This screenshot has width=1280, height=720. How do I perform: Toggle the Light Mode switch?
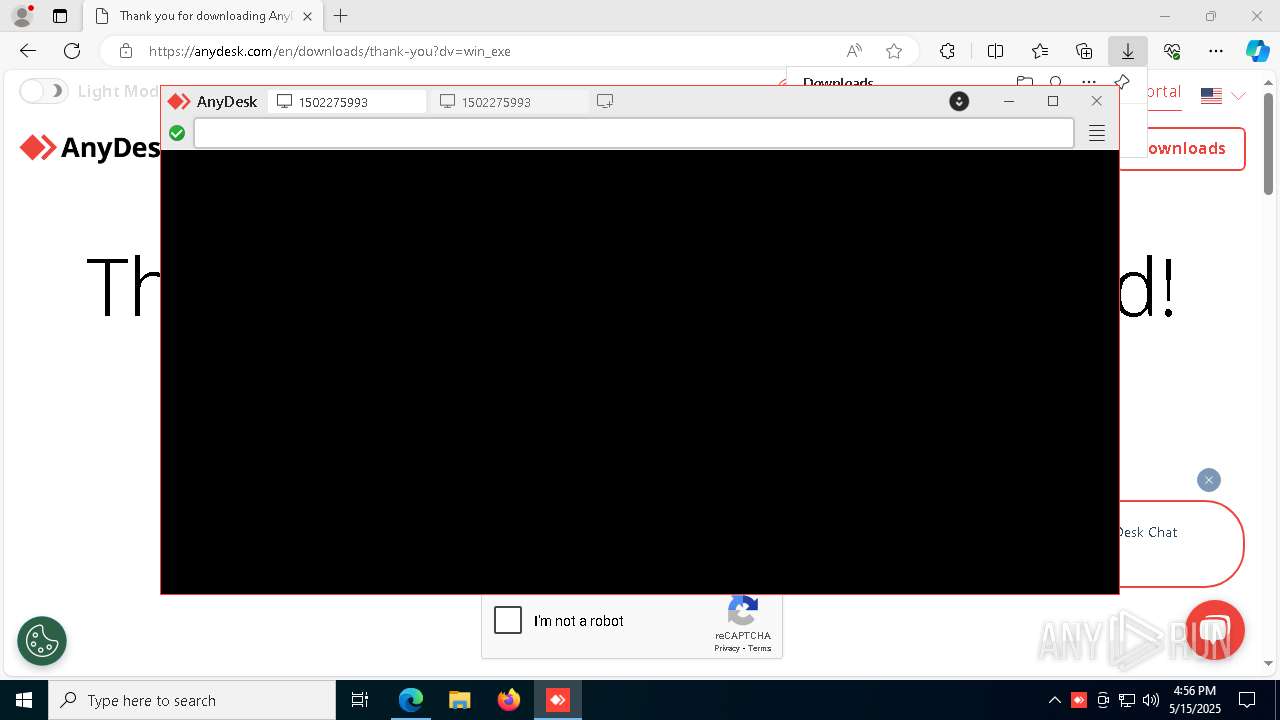[43, 91]
